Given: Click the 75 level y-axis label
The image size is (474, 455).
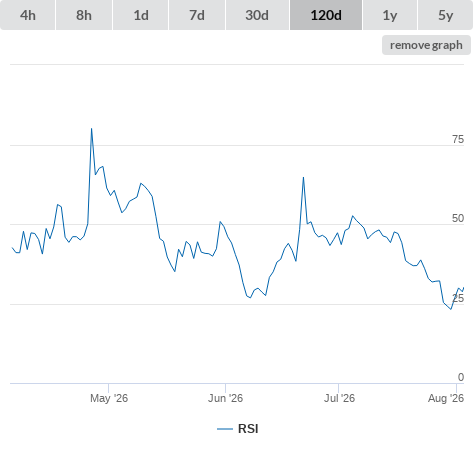Looking at the screenshot, I should [458, 139].
